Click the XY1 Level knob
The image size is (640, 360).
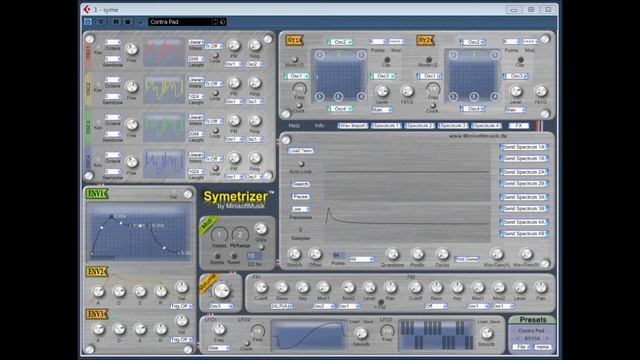point(382,91)
